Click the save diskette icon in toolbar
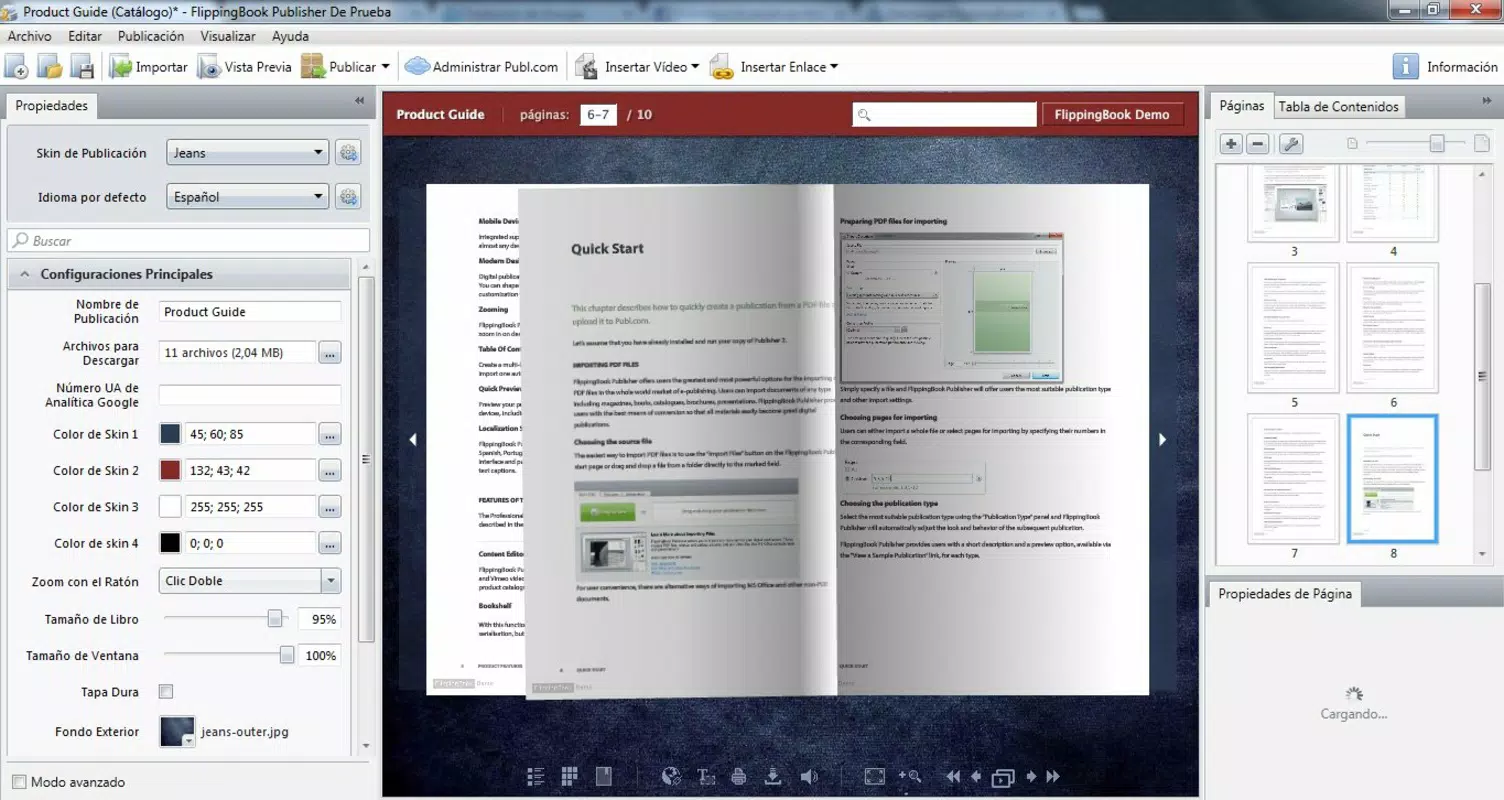Image resolution: width=1504 pixels, height=800 pixels. [x=82, y=67]
